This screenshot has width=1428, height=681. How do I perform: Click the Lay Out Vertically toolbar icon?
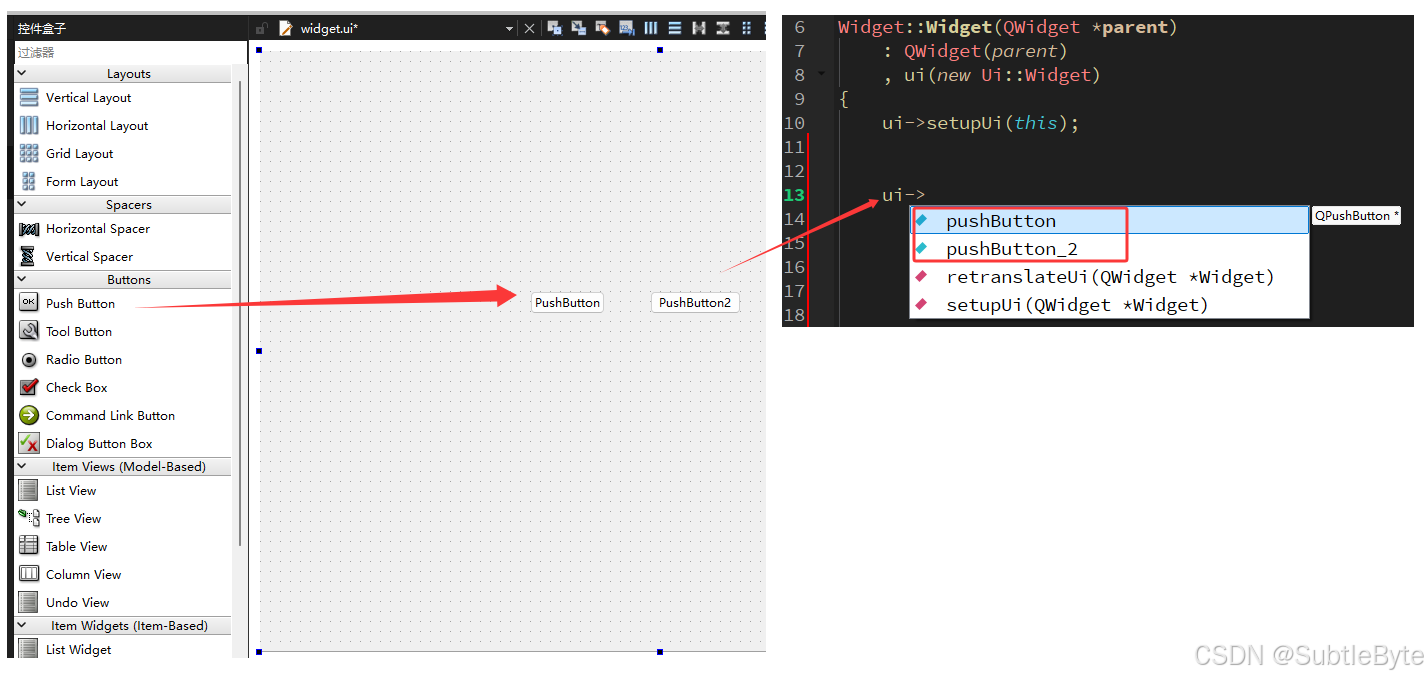[x=675, y=28]
